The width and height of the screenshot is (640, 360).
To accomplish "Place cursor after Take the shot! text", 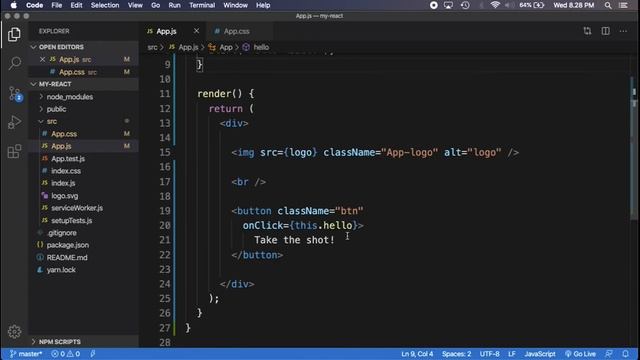I will tap(335, 240).
